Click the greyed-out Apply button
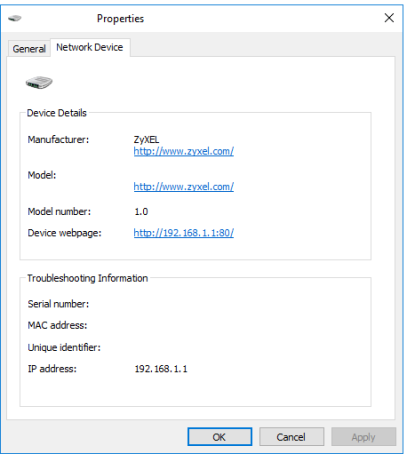 364,437
